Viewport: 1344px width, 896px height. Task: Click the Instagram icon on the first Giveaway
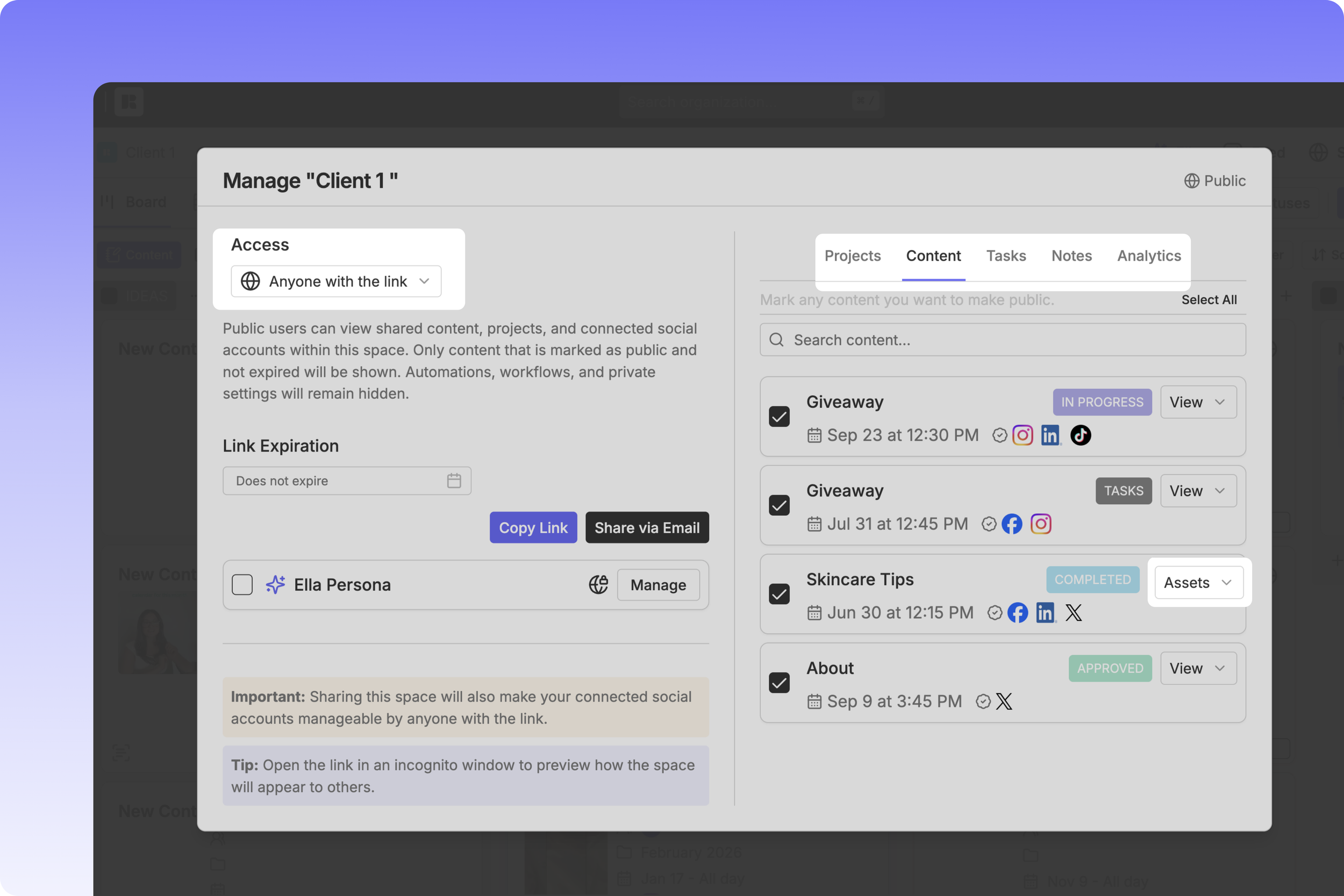[1023, 435]
